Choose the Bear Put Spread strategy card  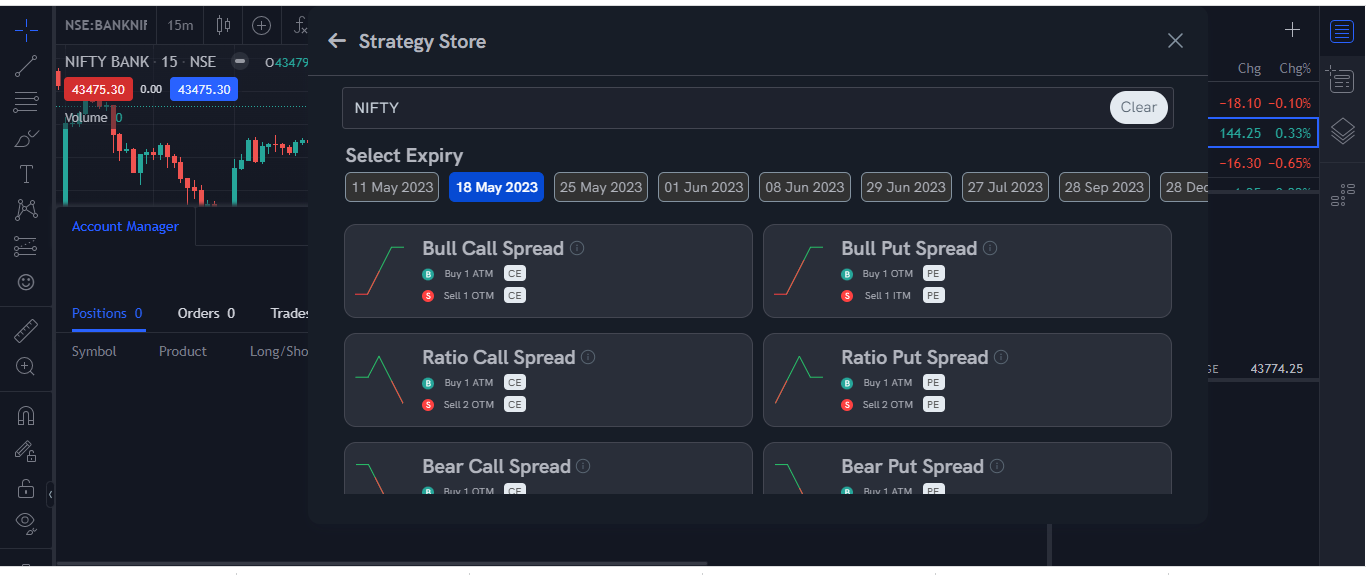pyautogui.click(x=967, y=468)
